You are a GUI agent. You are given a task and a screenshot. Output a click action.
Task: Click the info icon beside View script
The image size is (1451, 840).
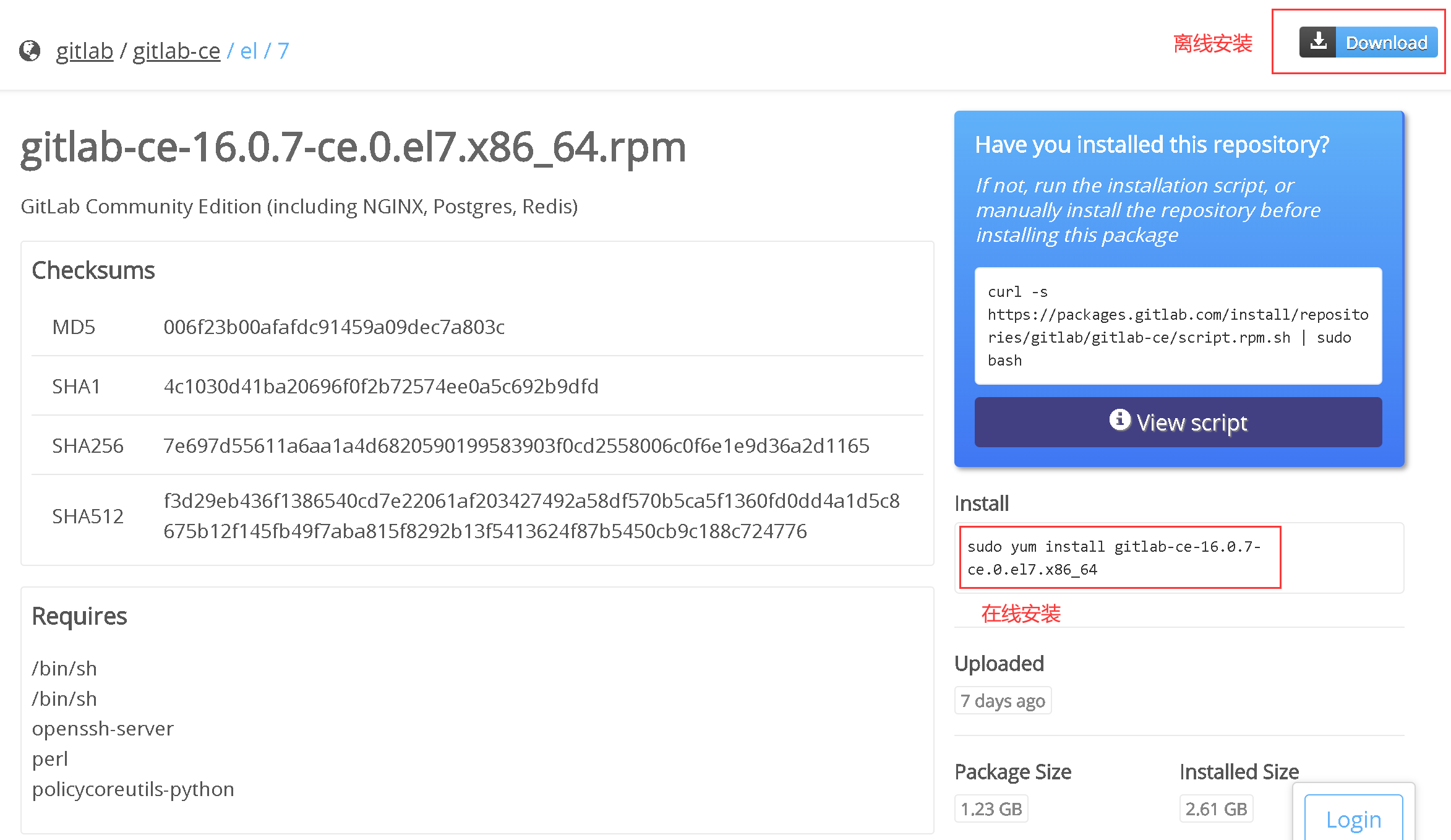pyautogui.click(x=1118, y=421)
